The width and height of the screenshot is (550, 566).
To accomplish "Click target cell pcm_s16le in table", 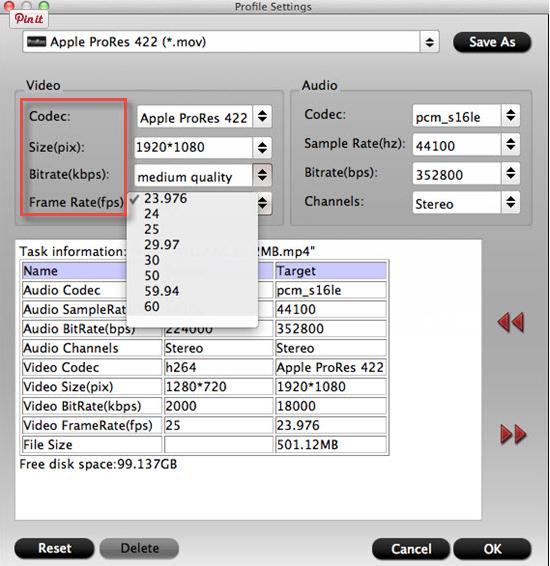I will pyautogui.click(x=331, y=290).
